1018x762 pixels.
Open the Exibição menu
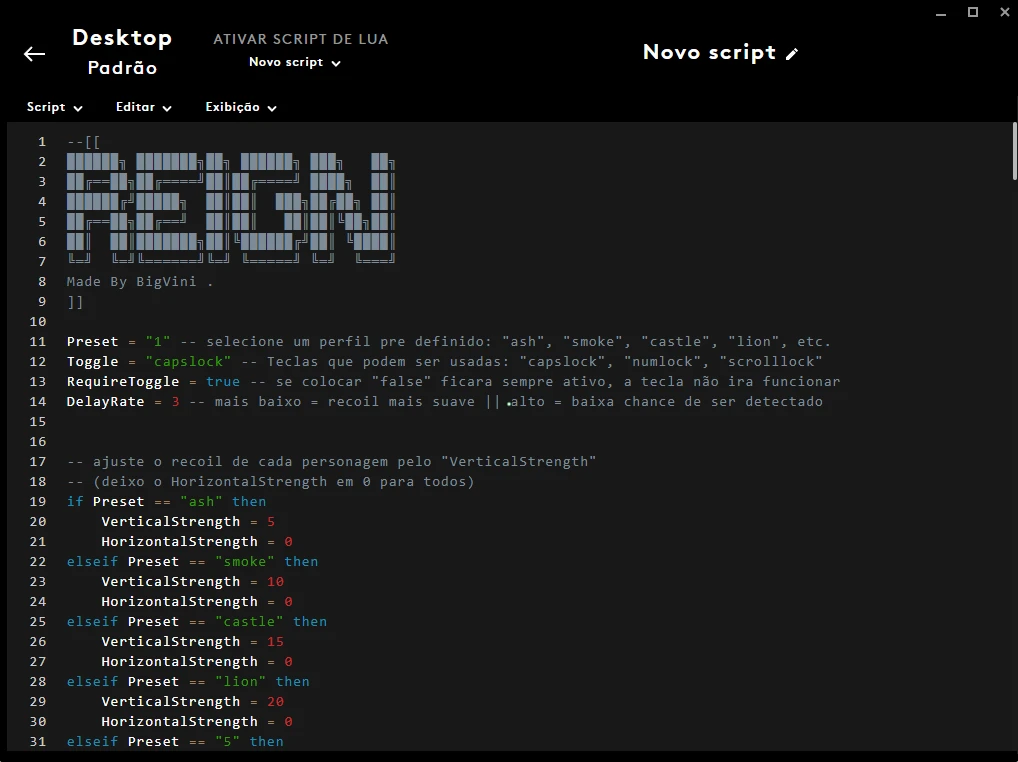tap(241, 107)
